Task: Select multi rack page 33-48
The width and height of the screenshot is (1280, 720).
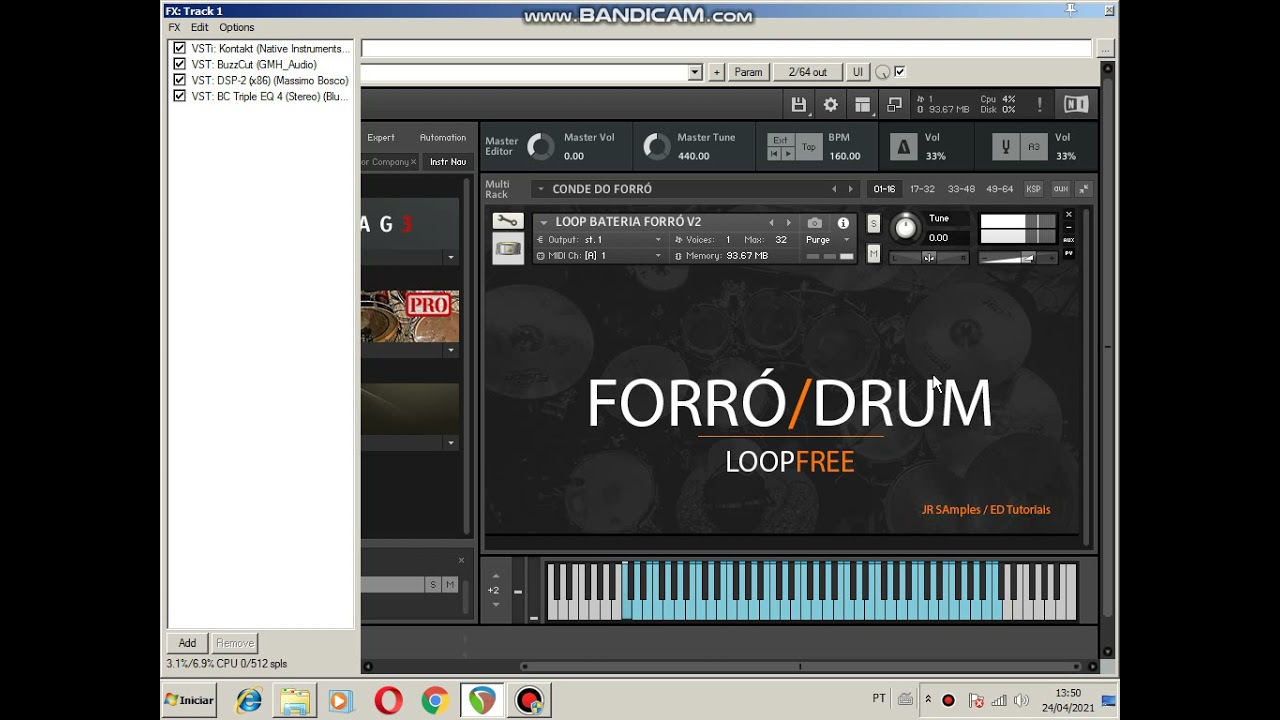Action: pyautogui.click(x=961, y=189)
